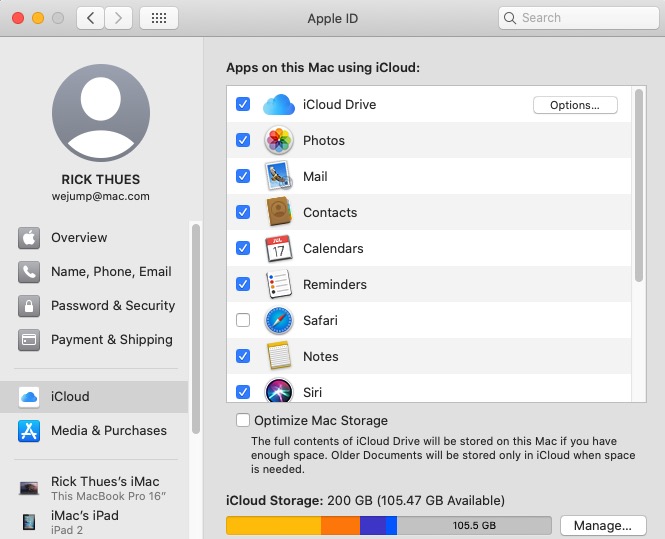Click the Contacts book icon
Image resolution: width=665 pixels, height=539 pixels.
[279, 212]
